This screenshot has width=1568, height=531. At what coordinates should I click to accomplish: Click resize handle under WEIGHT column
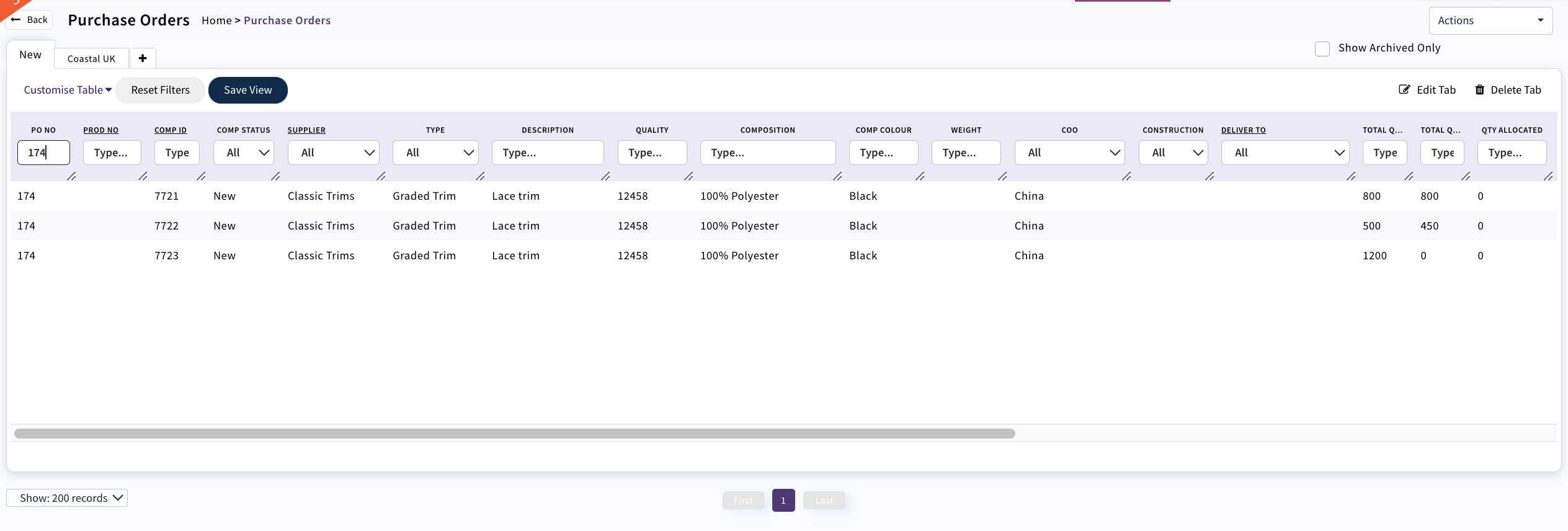[x=1002, y=177]
